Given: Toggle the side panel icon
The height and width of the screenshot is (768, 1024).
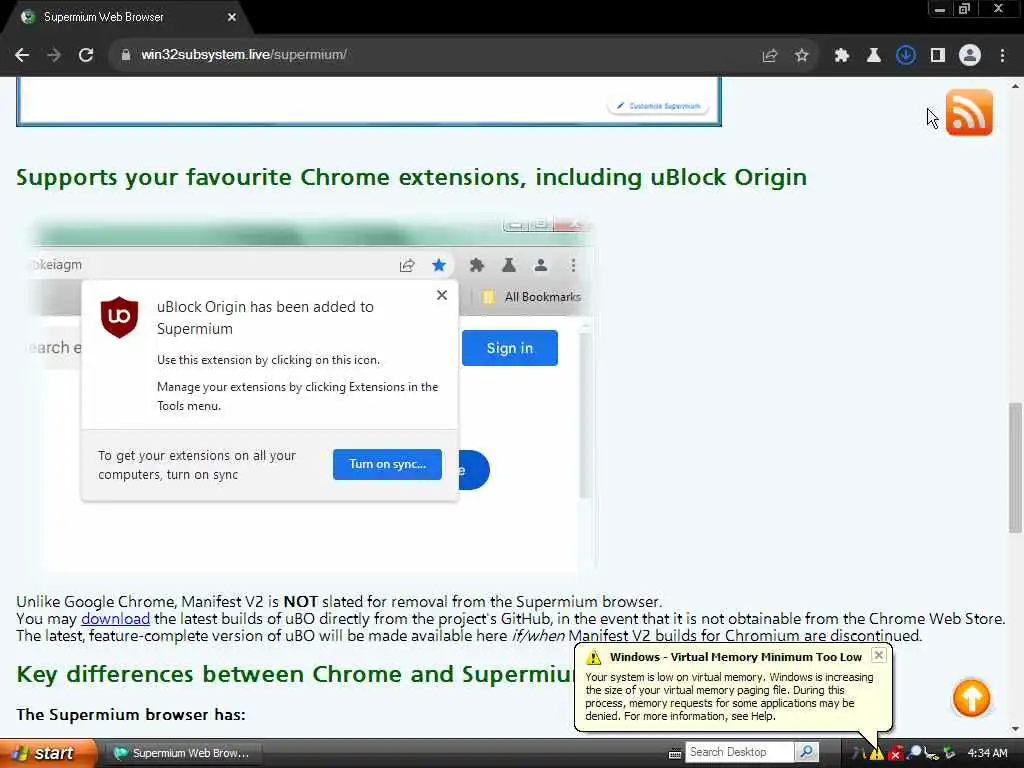Looking at the screenshot, I should (x=938, y=56).
